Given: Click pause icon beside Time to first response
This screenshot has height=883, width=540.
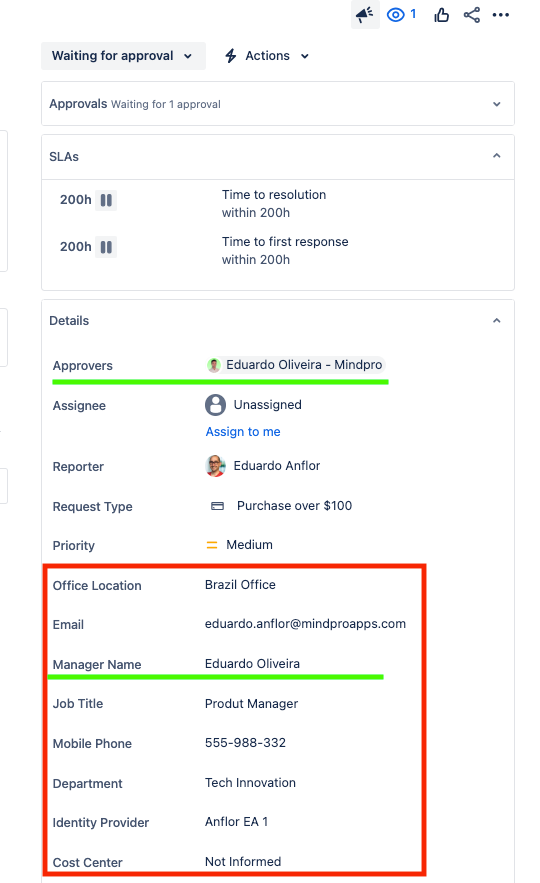Looking at the screenshot, I should coord(106,247).
